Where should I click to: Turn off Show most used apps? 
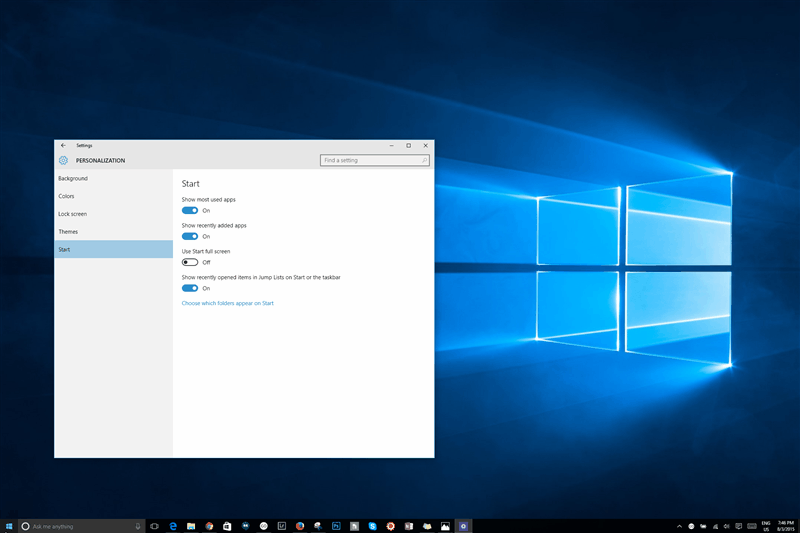click(190, 210)
